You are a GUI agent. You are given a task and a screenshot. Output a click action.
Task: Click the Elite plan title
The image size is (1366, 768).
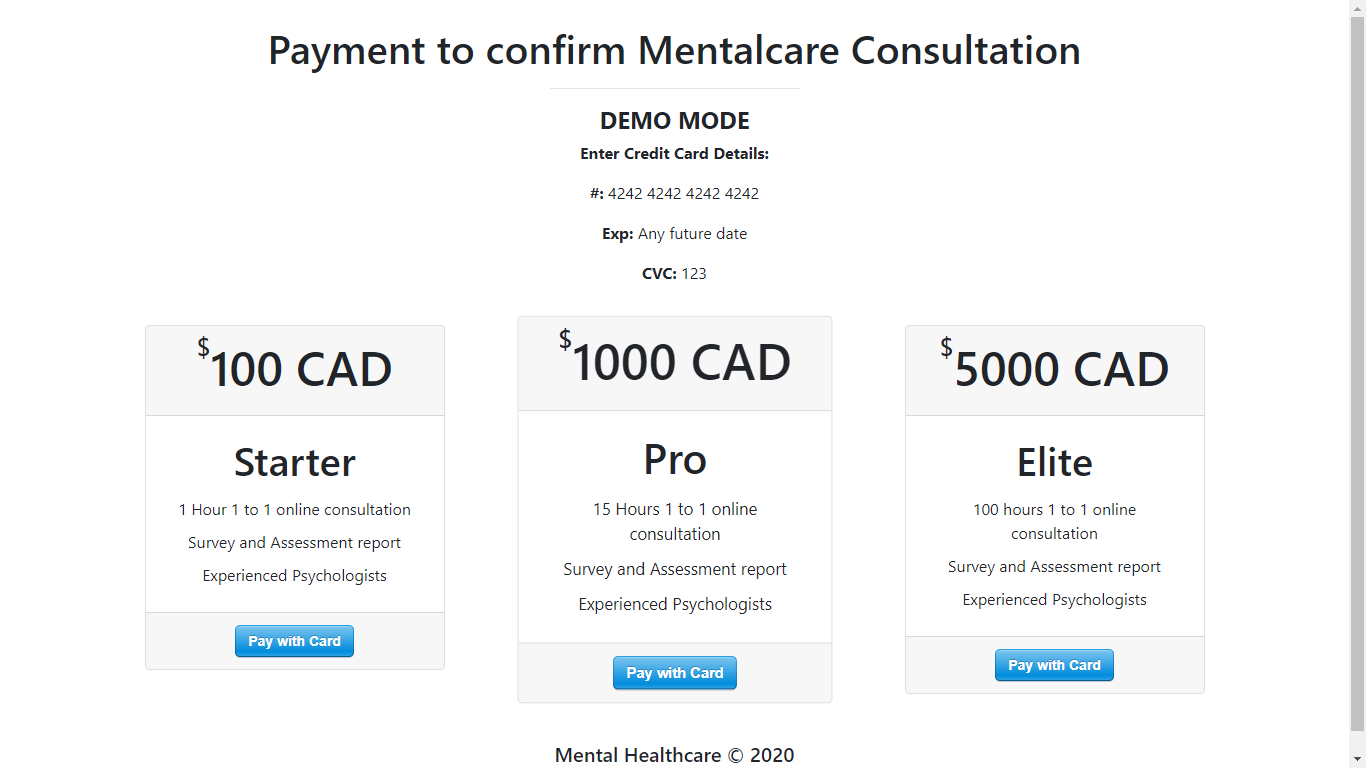coord(1055,462)
